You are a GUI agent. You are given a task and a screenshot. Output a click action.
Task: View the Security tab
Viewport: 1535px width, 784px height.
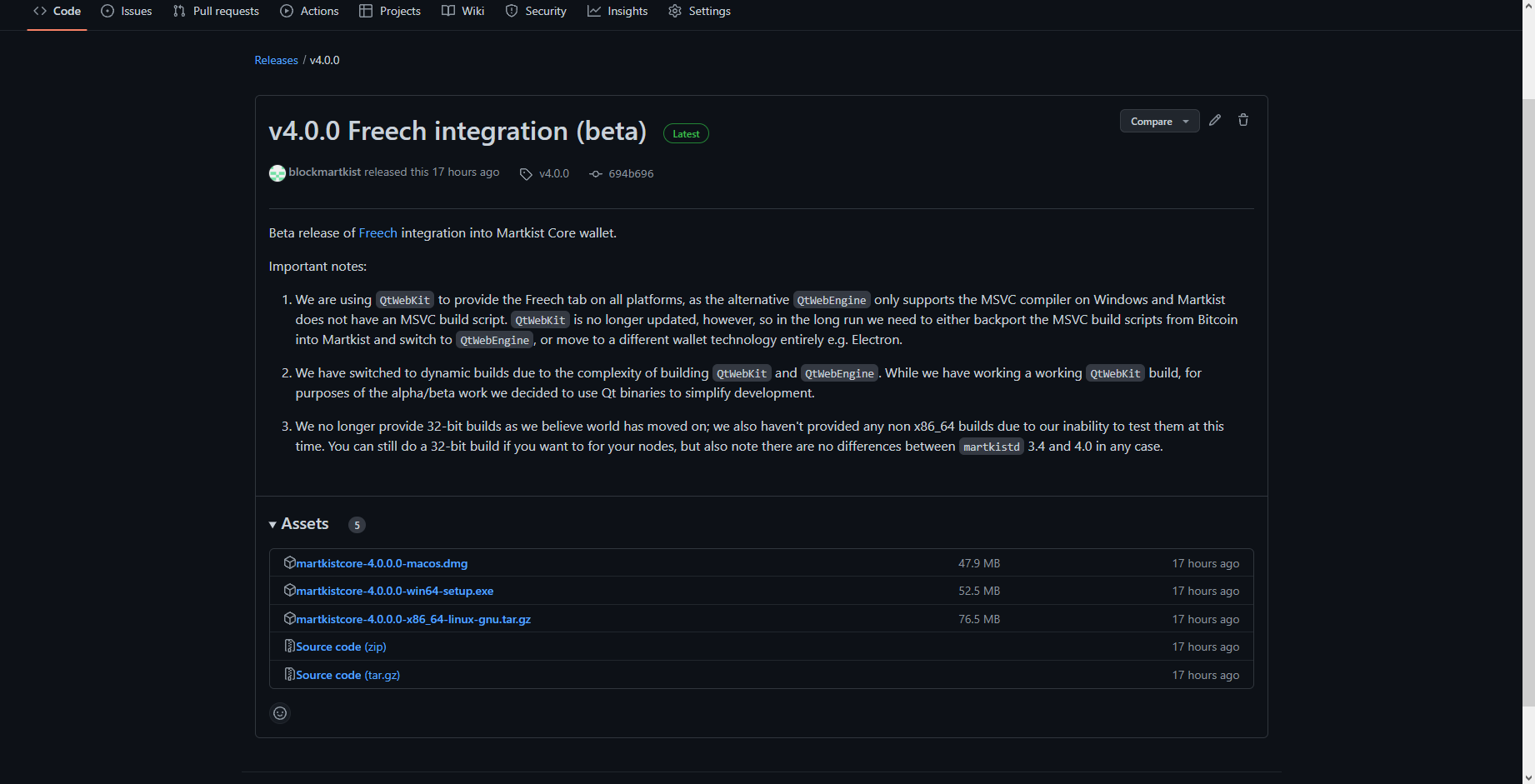[x=536, y=11]
